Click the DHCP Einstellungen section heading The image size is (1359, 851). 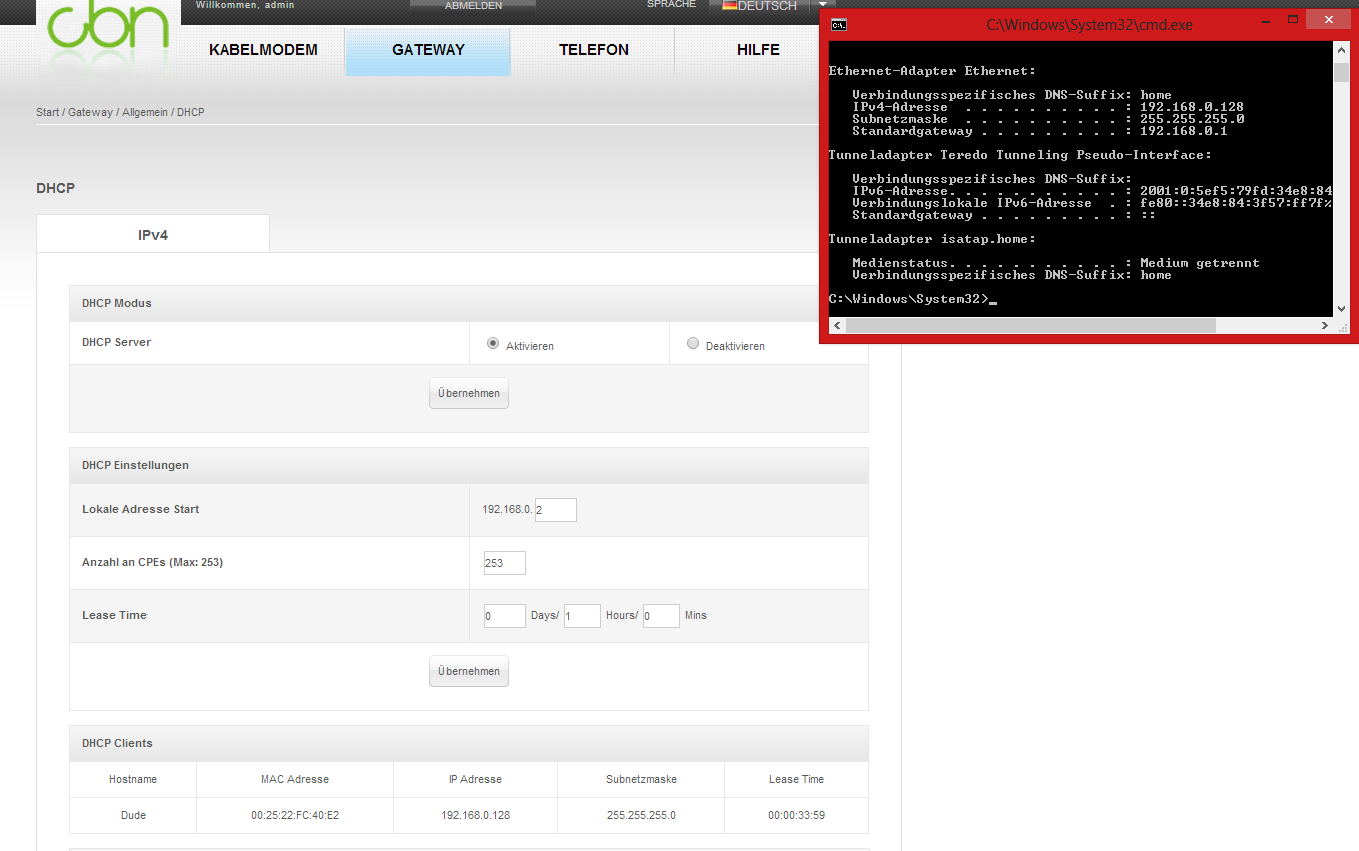coord(135,465)
